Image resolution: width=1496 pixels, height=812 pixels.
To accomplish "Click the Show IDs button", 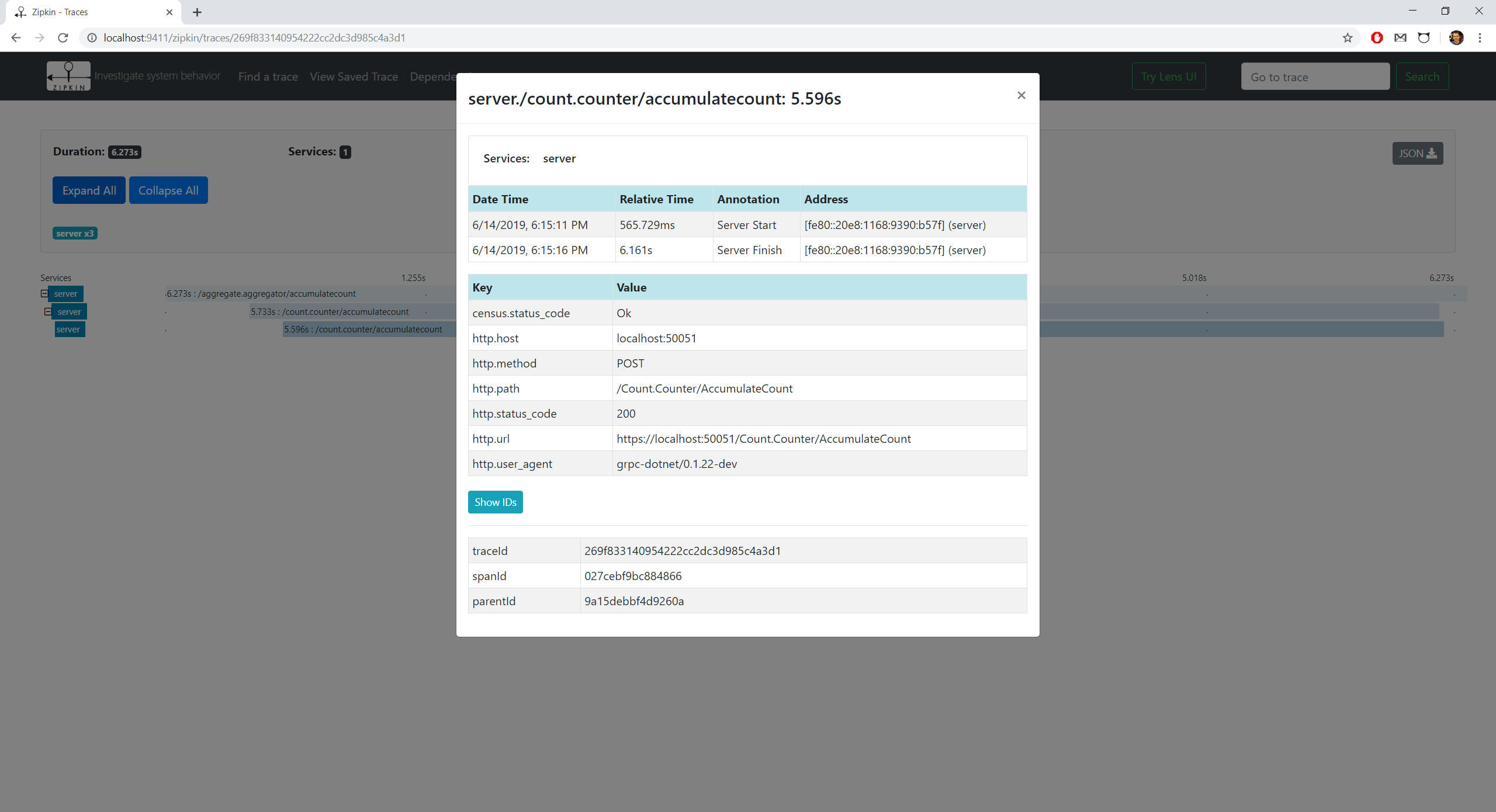I will [x=495, y=502].
